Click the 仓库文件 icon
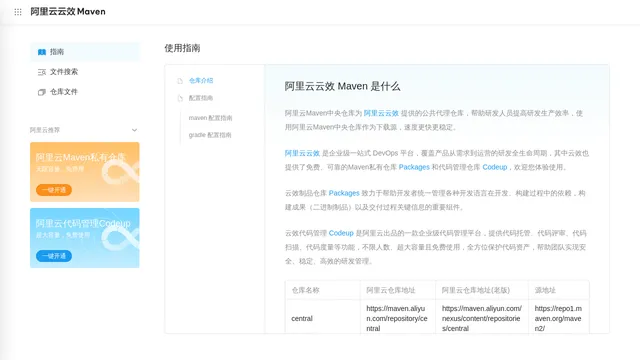 [42, 92]
